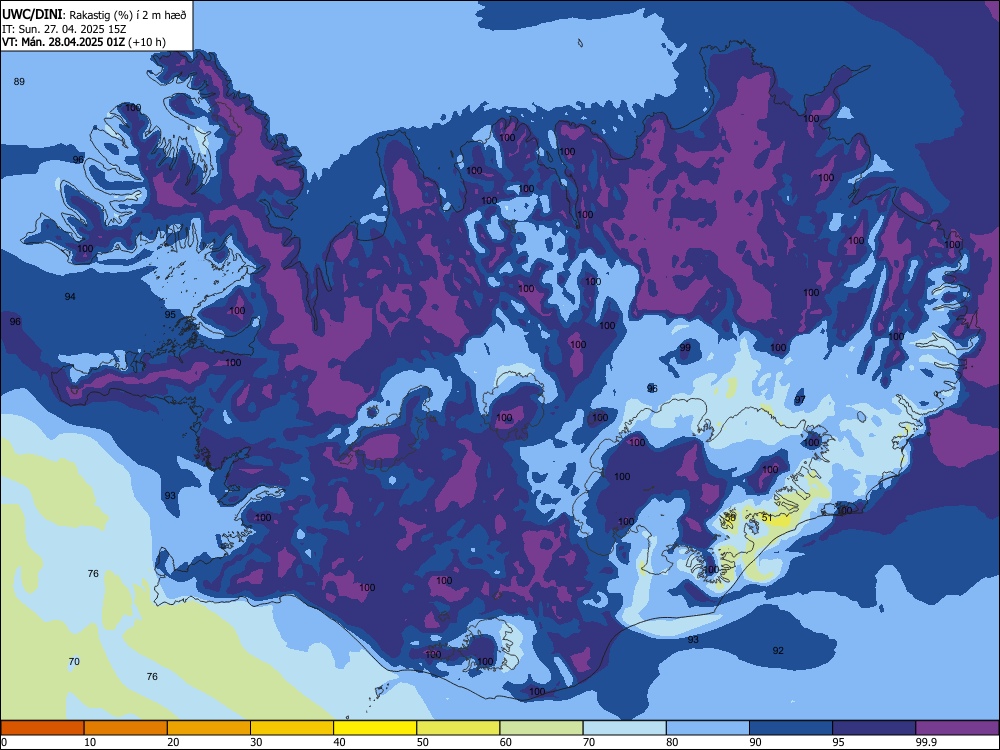Screen dimensions: 1000x750
Task: Click the 97 value on the map
Action: (800, 399)
